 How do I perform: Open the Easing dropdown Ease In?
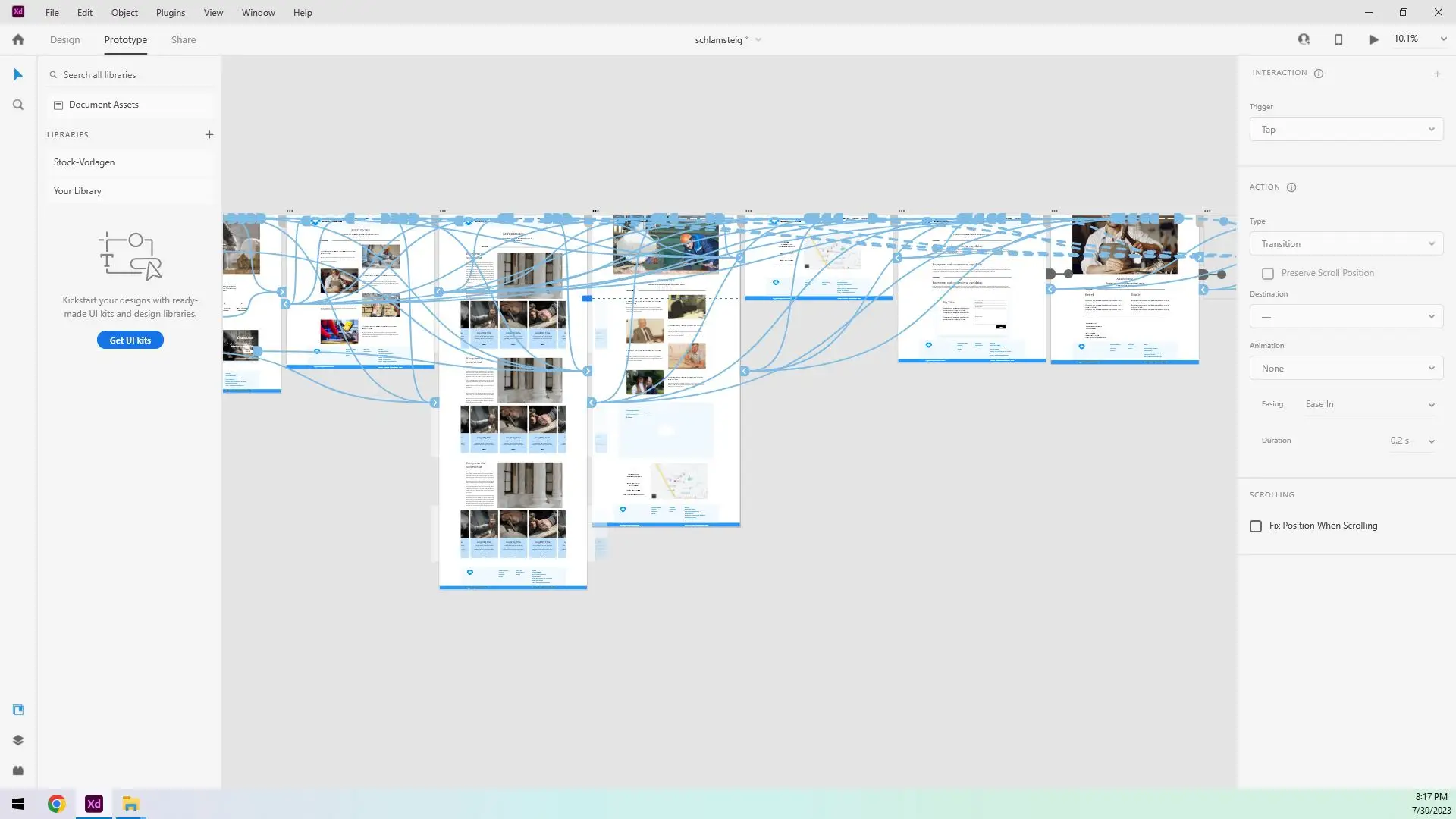pyautogui.click(x=1369, y=404)
